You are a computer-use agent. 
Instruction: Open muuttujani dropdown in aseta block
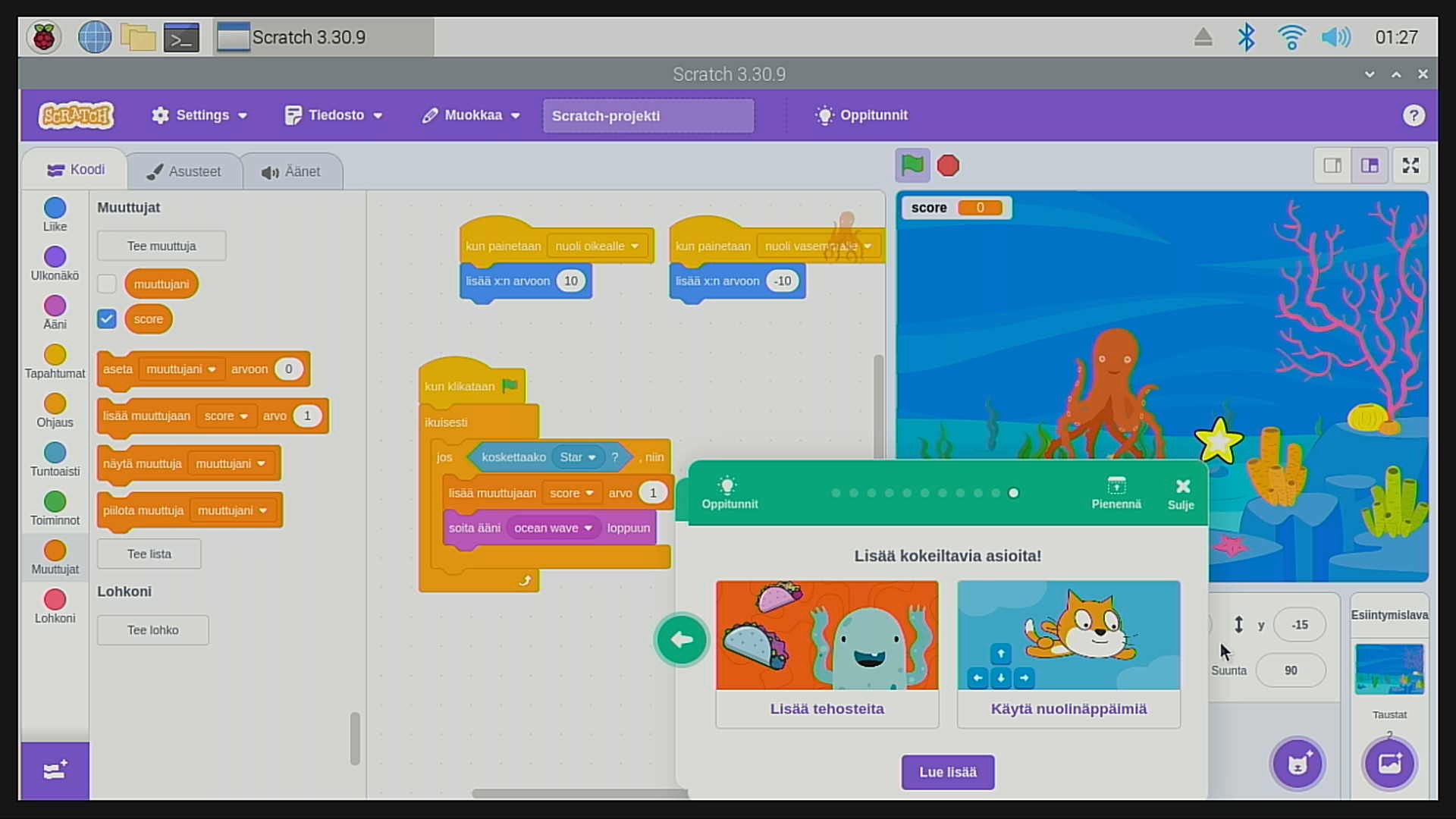[181, 369]
